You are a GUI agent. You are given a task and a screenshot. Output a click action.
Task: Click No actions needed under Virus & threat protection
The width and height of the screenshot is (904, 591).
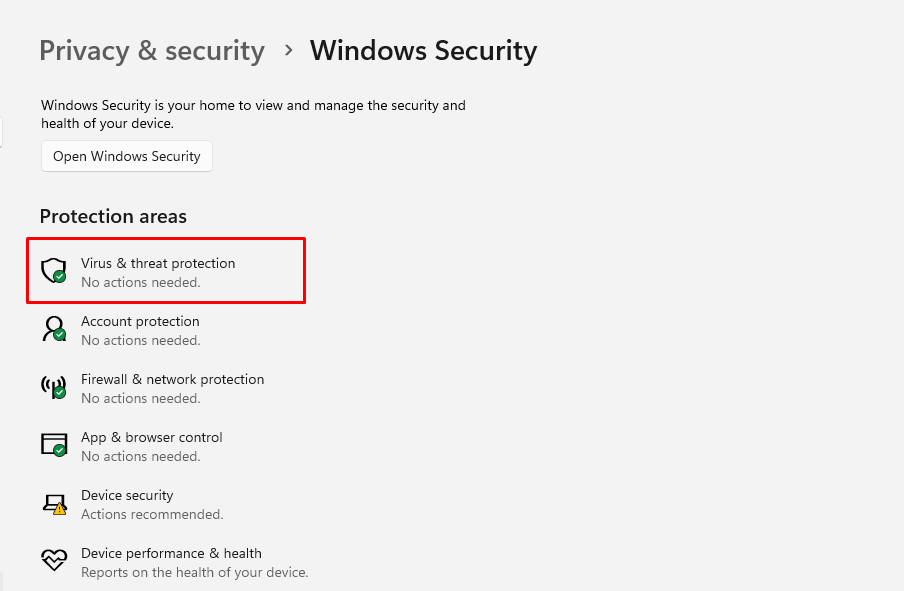140,282
